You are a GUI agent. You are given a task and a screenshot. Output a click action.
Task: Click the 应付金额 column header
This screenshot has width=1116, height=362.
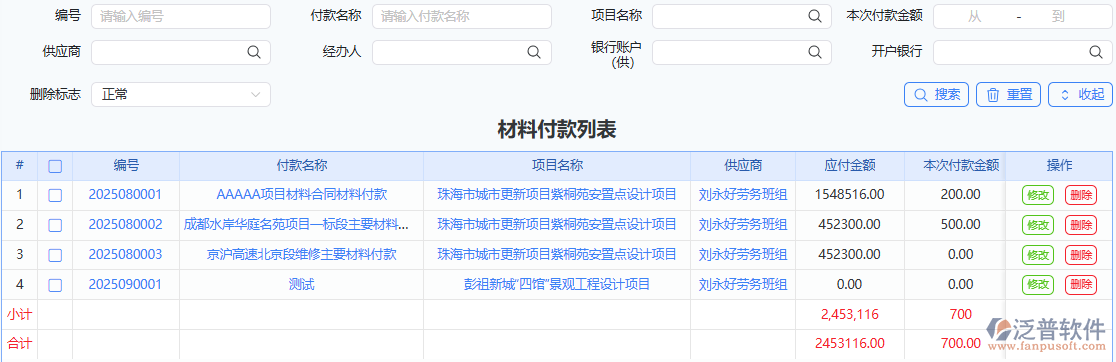click(x=850, y=166)
